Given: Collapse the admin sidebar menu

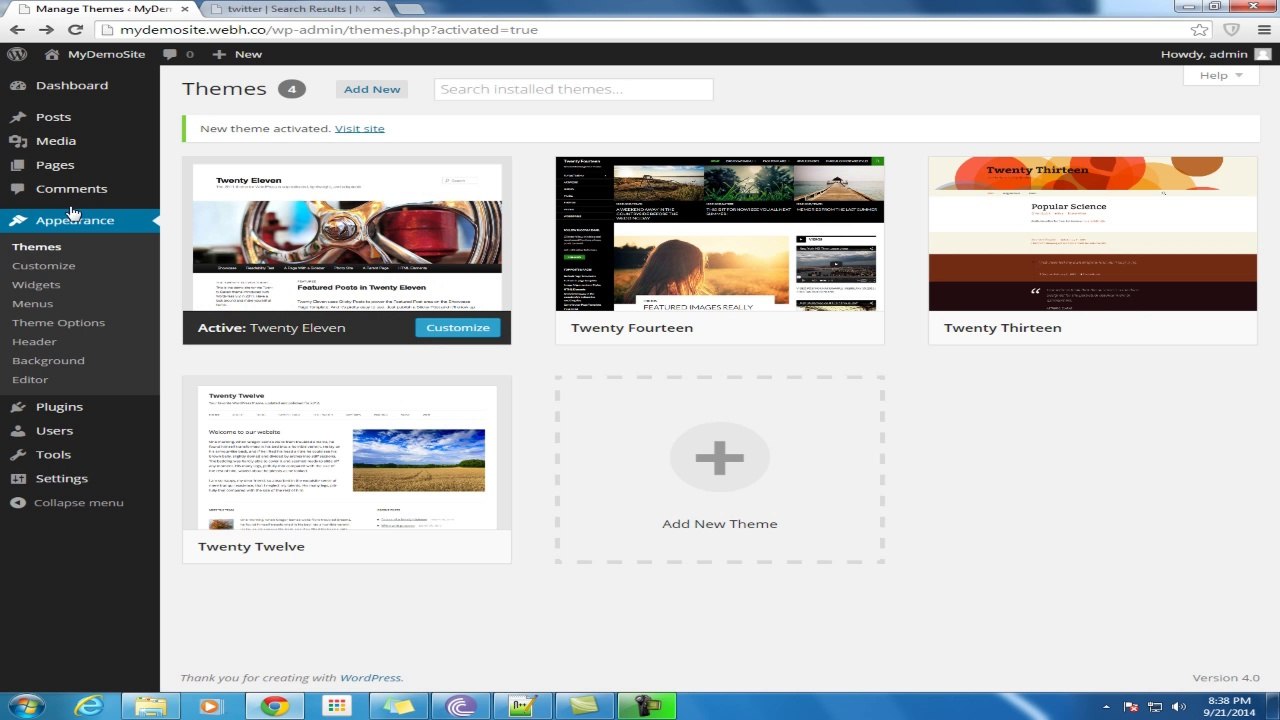Looking at the screenshot, I should click(66, 503).
